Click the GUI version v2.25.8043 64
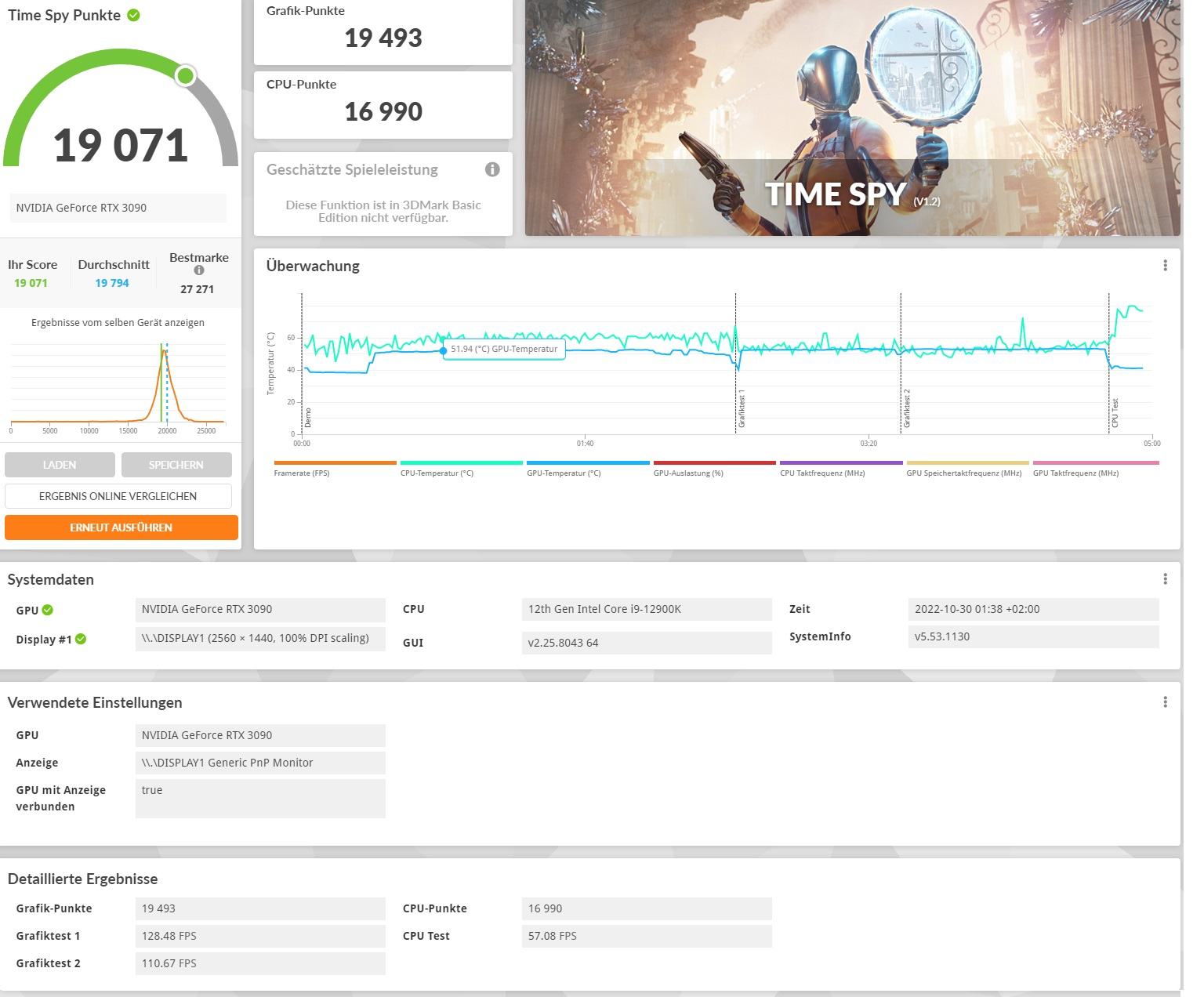Image resolution: width=1204 pixels, height=997 pixels. [647, 643]
